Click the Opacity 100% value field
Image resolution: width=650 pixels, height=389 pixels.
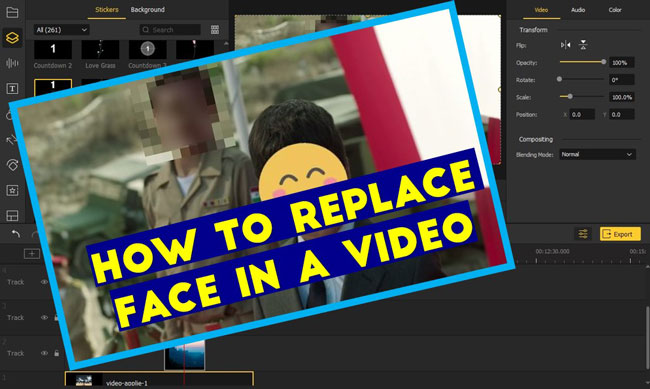pos(622,63)
